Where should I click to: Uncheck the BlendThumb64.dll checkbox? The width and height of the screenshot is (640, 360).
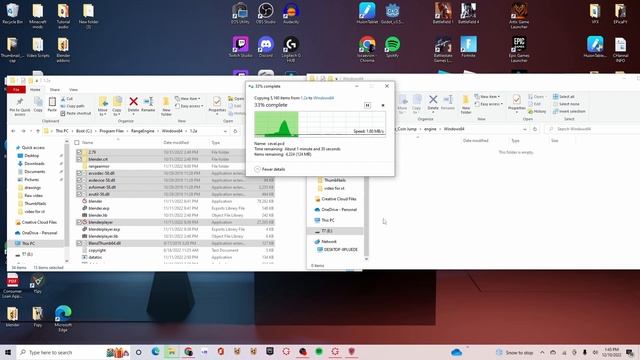click(79, 243)
